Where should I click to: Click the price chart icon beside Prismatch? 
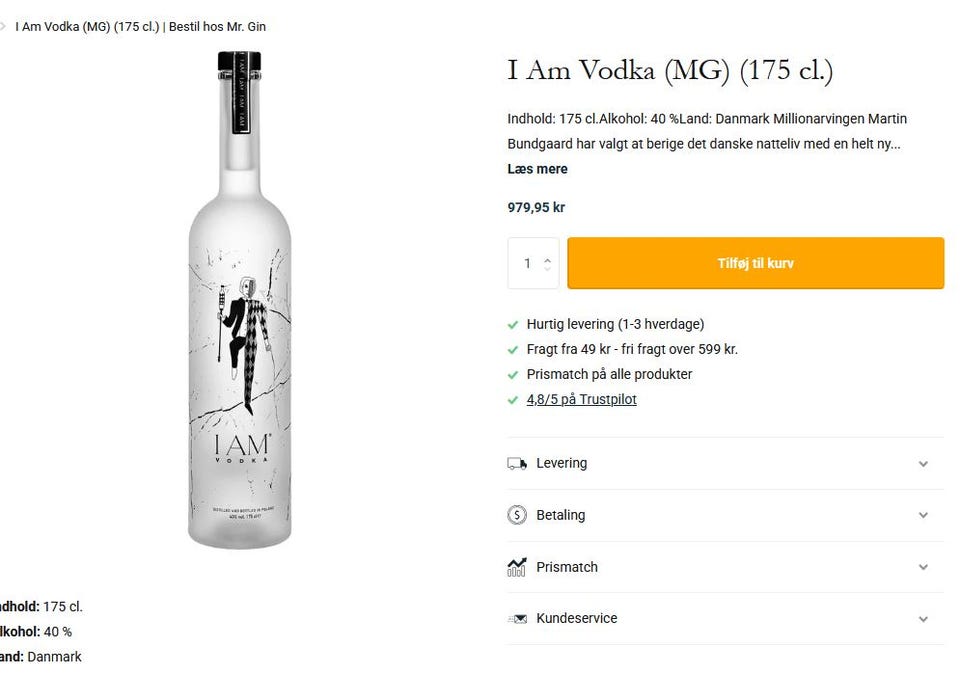tap(517, 567)
